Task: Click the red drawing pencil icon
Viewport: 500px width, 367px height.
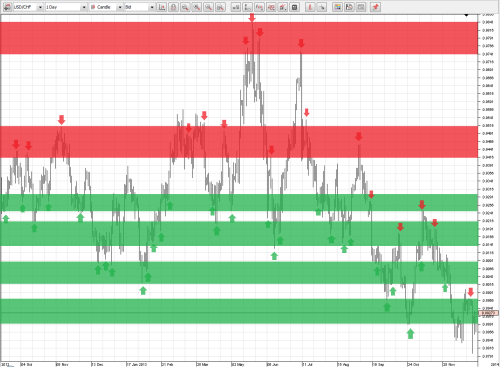Action: (310, 7)
